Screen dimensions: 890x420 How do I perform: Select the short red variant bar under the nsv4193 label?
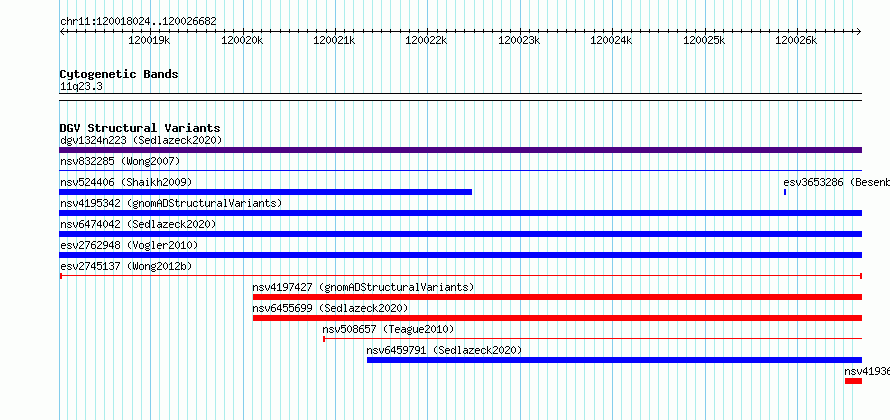click(x=853, y=381)
